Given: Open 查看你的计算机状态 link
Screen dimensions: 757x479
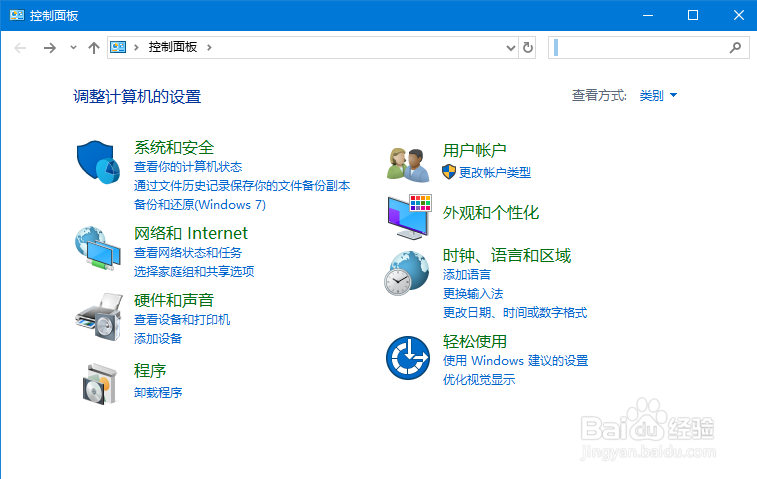Looking at the screenshot, I should [188, 167].
